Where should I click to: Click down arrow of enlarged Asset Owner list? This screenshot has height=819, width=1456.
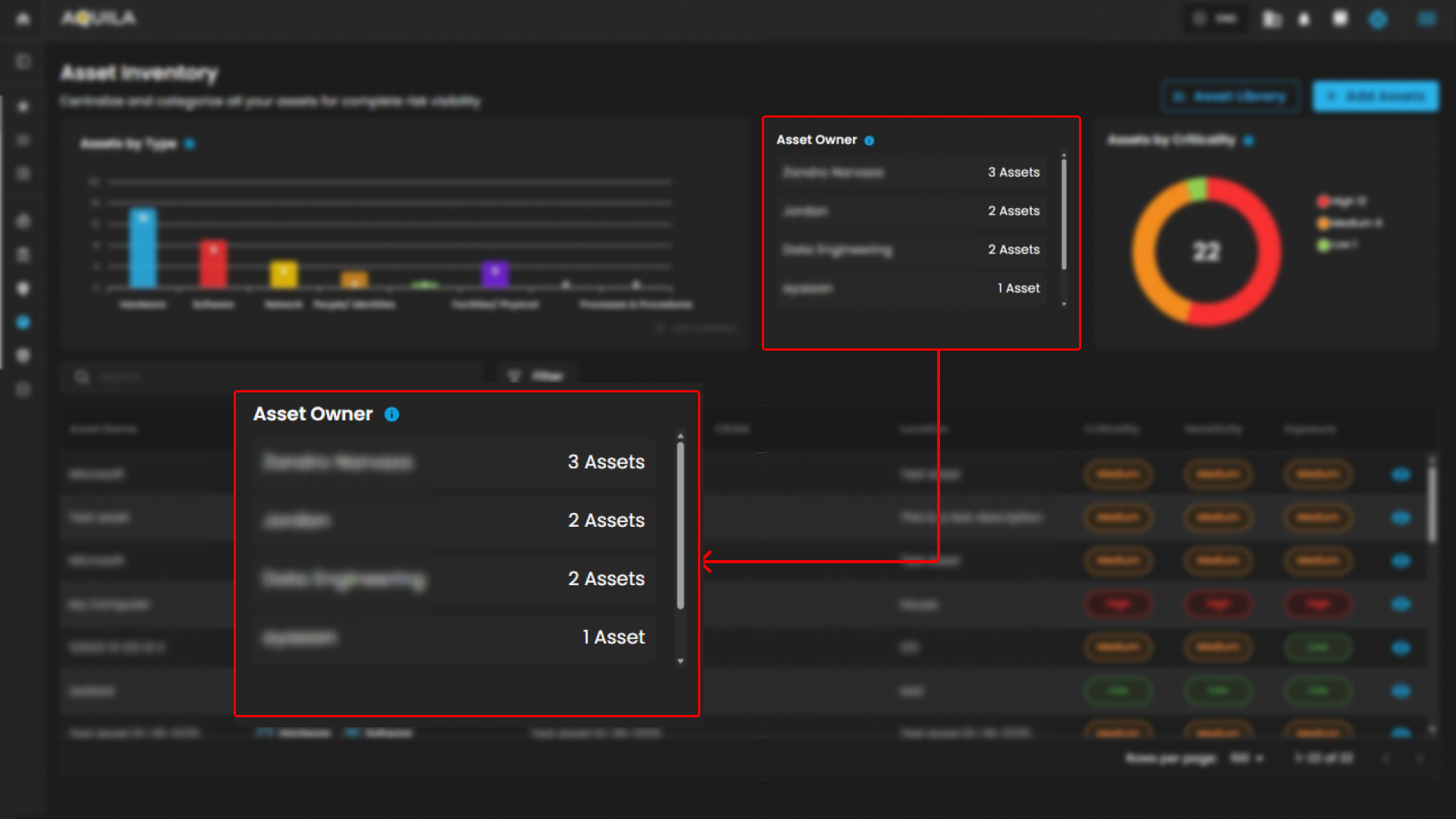[681, 661]
